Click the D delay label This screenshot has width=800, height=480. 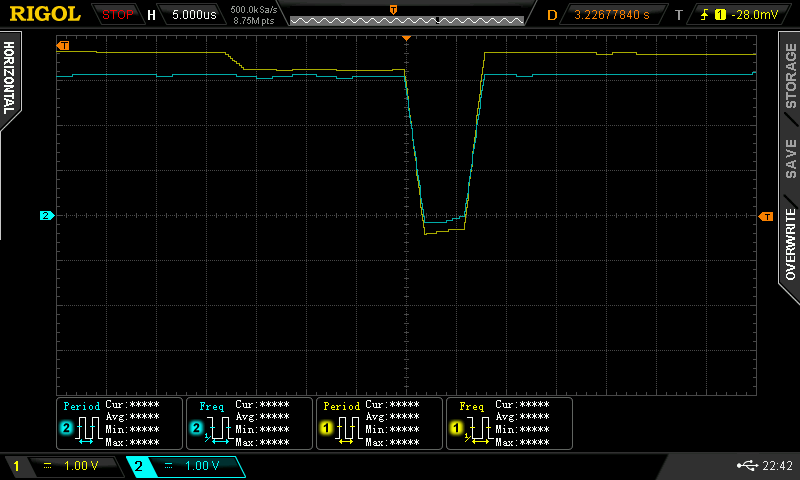tap(552, 15)
